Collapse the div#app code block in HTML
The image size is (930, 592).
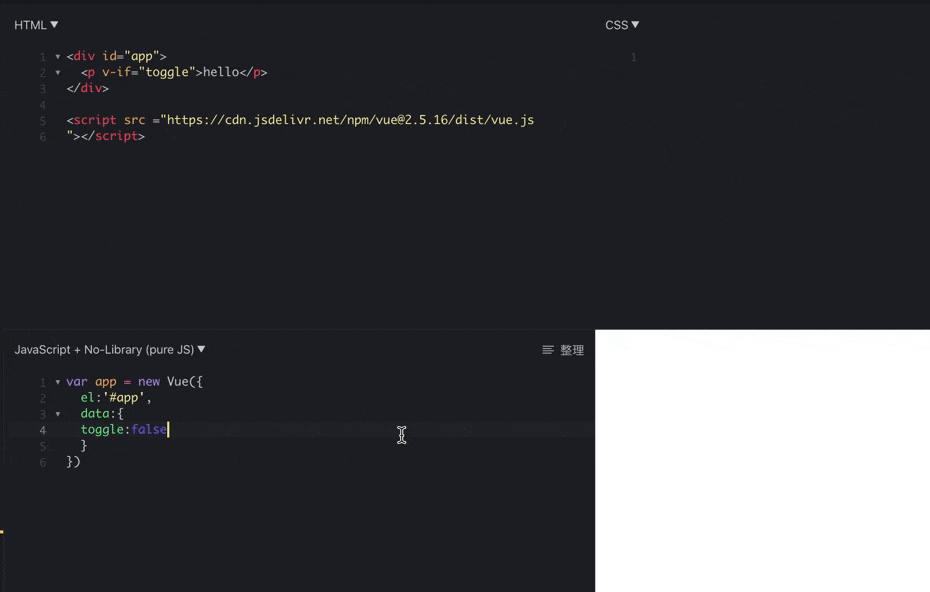(57, 56)
